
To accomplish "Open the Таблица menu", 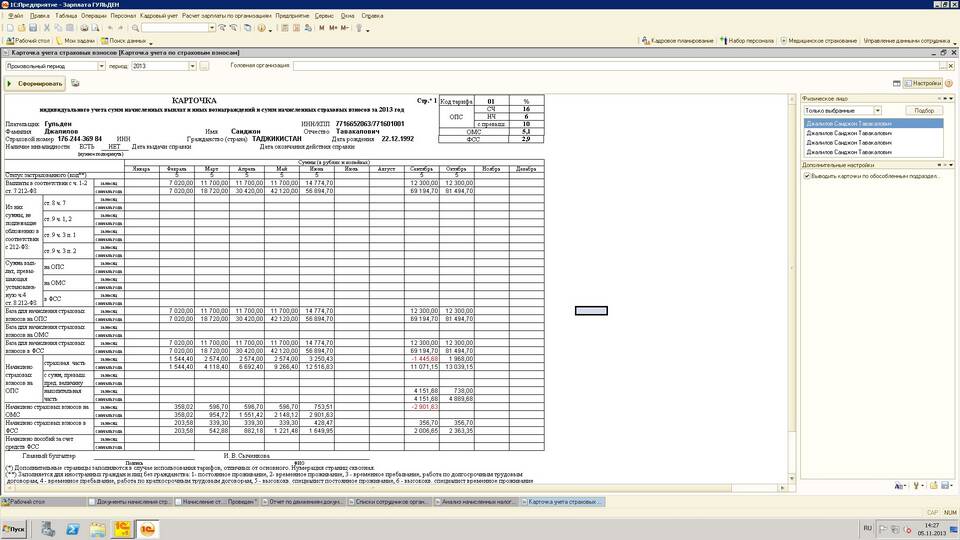I will [66, 16].
